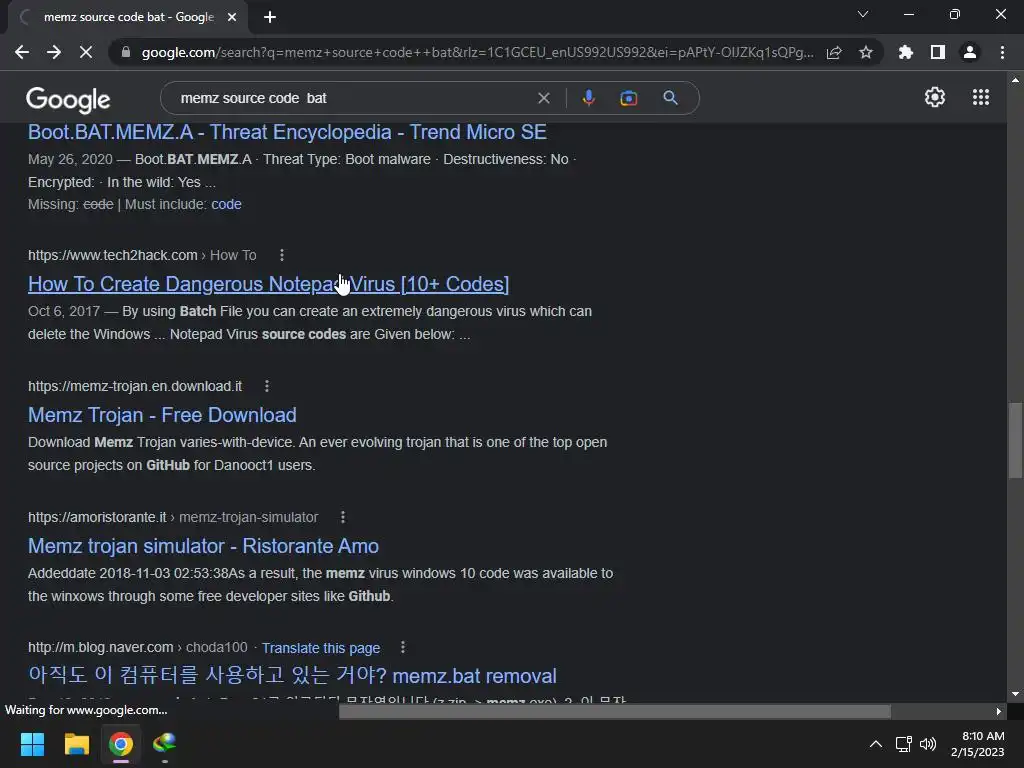1024x768 pixels.
Task: Open the globe app in taskbar
Action: pos(165,744)
